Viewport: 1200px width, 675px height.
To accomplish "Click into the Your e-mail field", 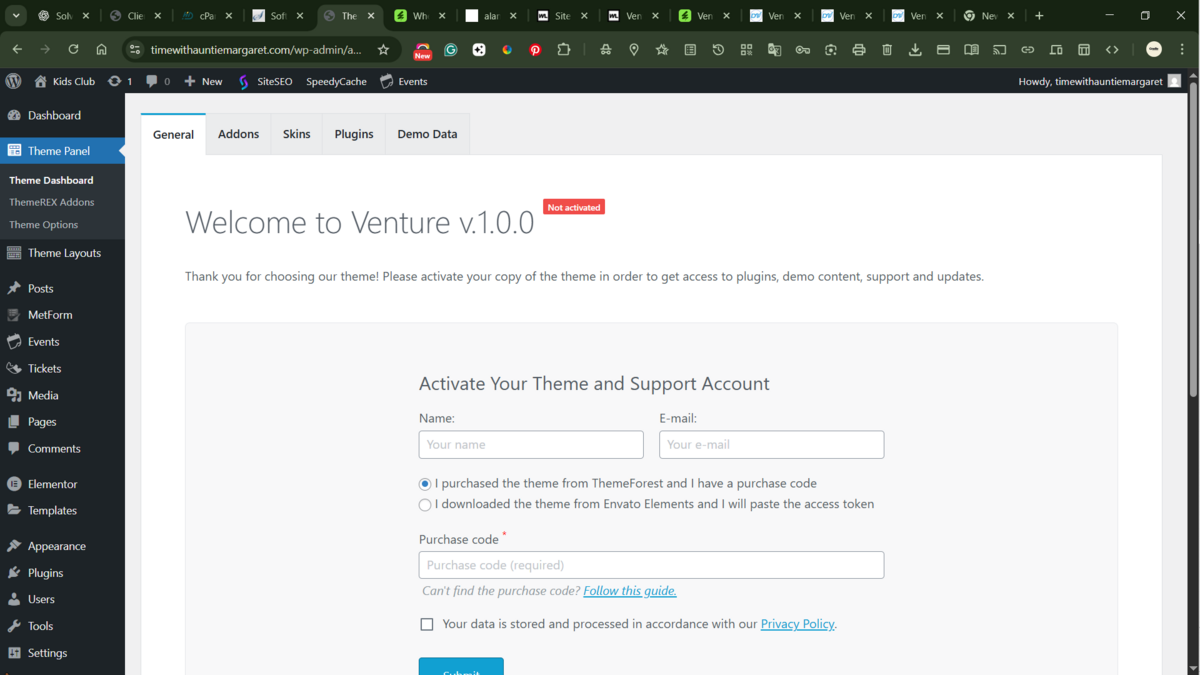I will (772, 445).
